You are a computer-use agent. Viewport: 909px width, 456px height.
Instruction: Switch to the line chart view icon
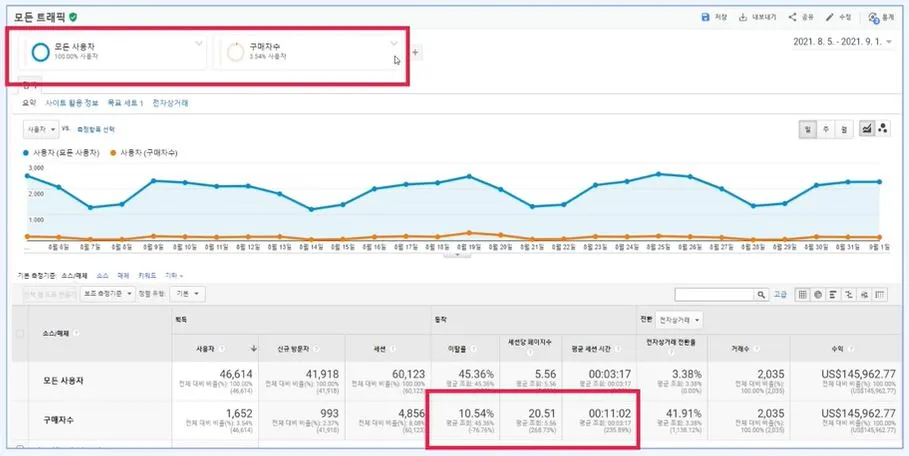867,129
